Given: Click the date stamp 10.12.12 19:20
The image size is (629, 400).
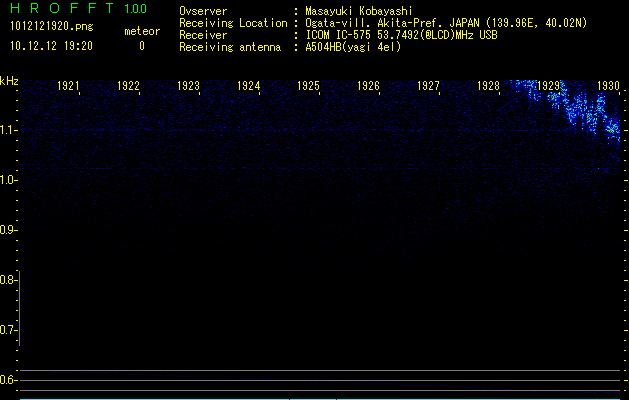Looking at the screenshot, I should click(51, 46).
